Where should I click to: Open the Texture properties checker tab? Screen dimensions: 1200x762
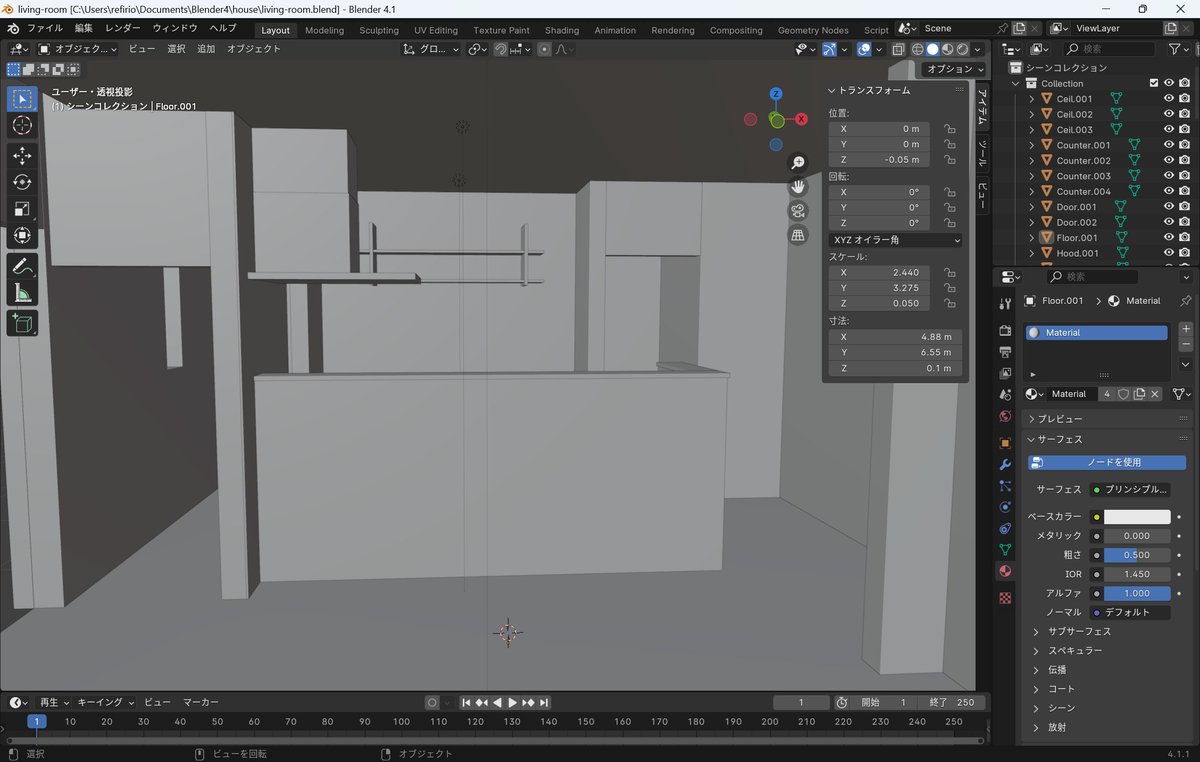tap(1005, 598)
